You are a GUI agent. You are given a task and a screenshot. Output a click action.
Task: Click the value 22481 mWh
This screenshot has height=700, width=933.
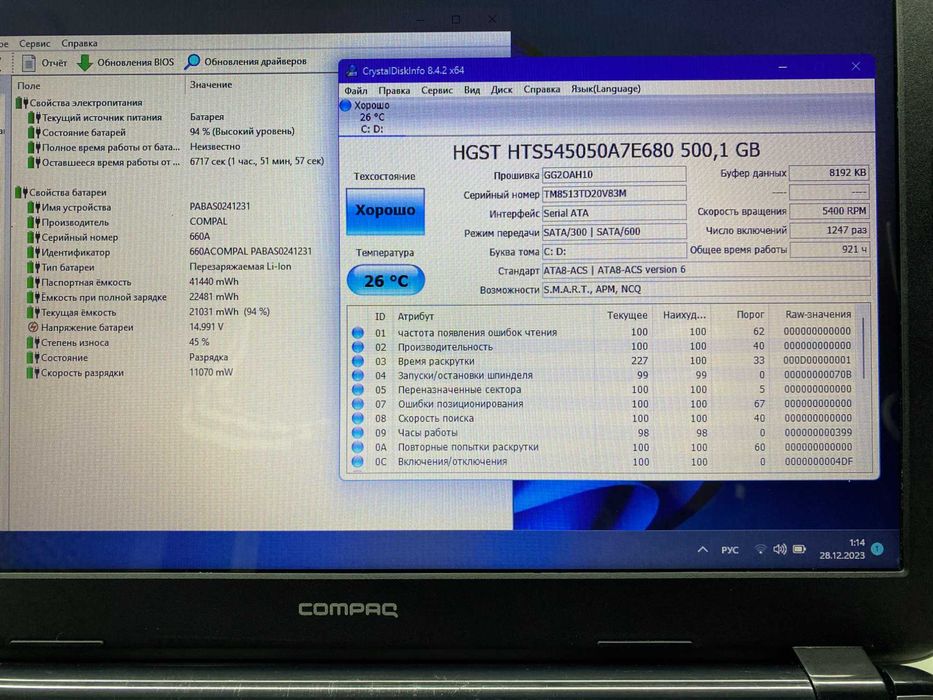coord(214,296)
